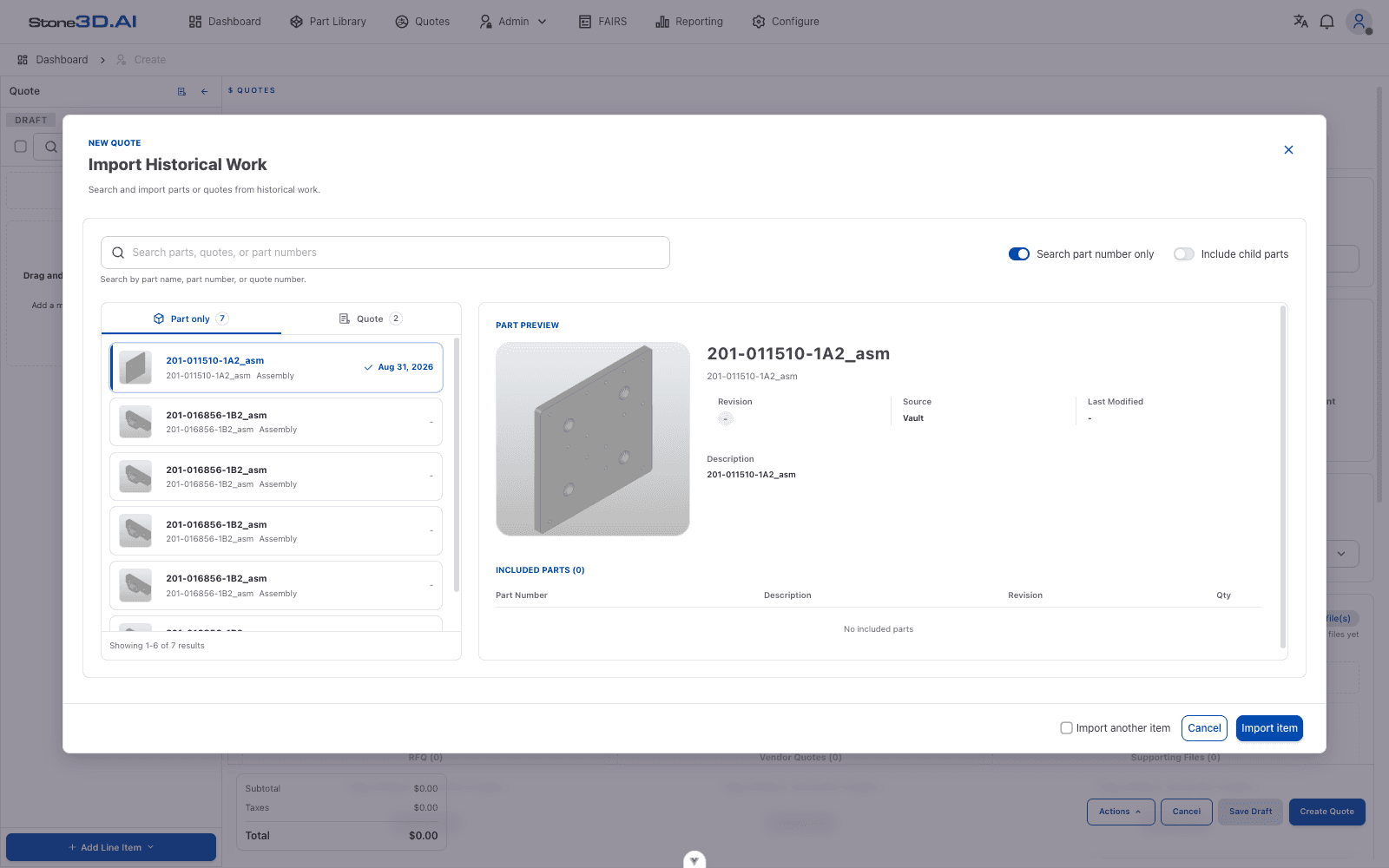Image resolution: width=1389 pixels, height=868 pixels.
Task: Click the Vault source value
Action: [x=913, y=418]
